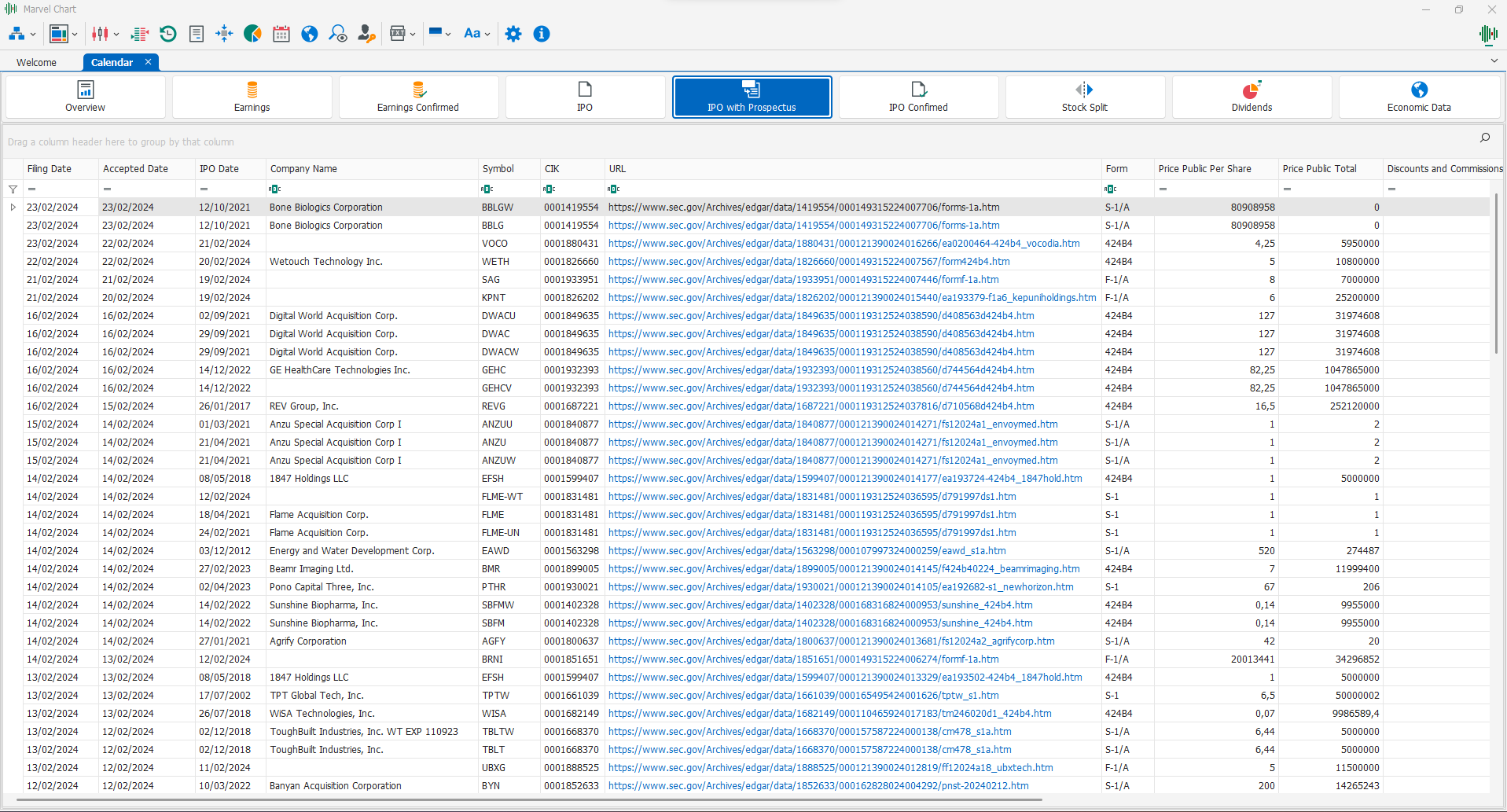
Task: Open the KPNT kepuniholdings URL link
Action: click(852, 298)
